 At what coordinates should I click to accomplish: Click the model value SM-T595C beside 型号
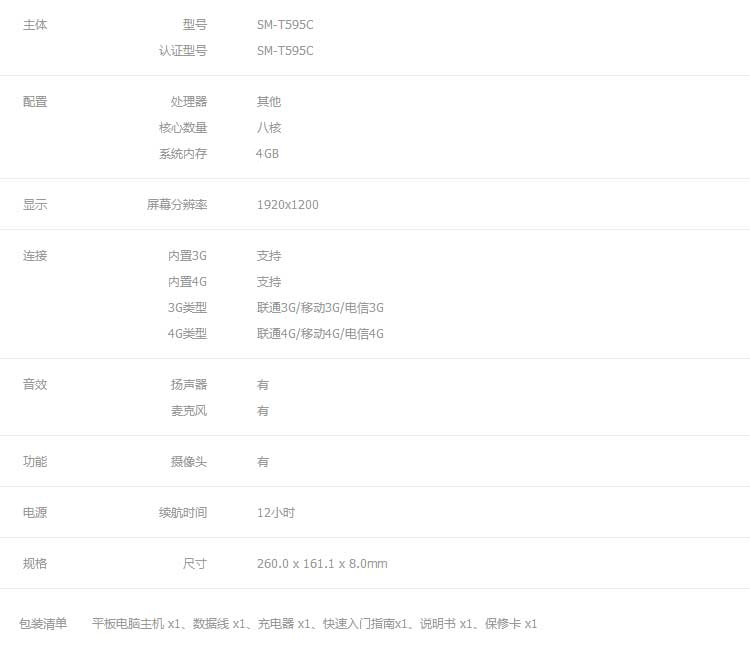284,25
